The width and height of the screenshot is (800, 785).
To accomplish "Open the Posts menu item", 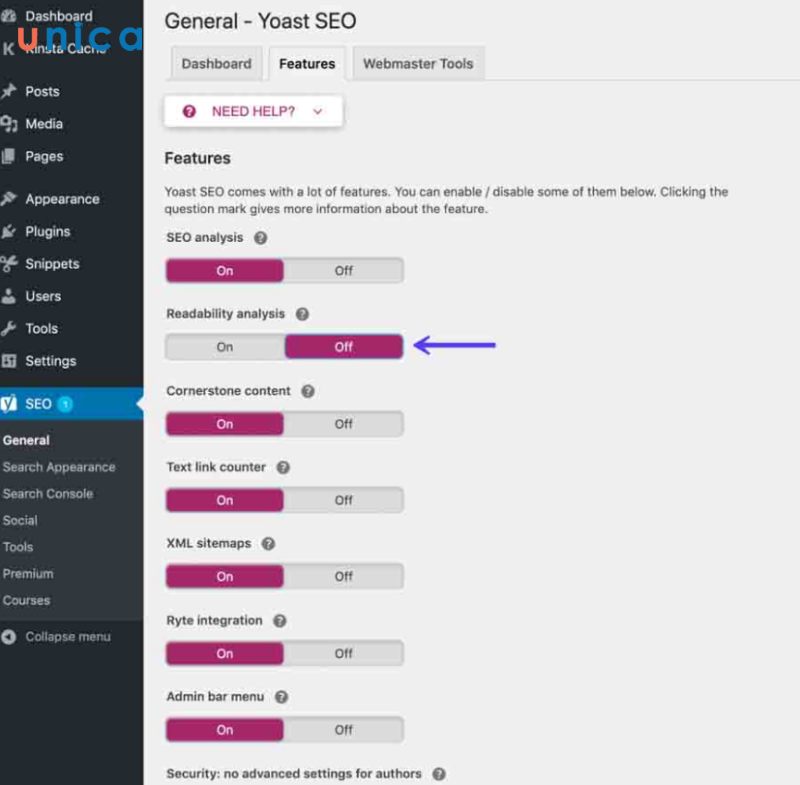I will pos(42,91).
